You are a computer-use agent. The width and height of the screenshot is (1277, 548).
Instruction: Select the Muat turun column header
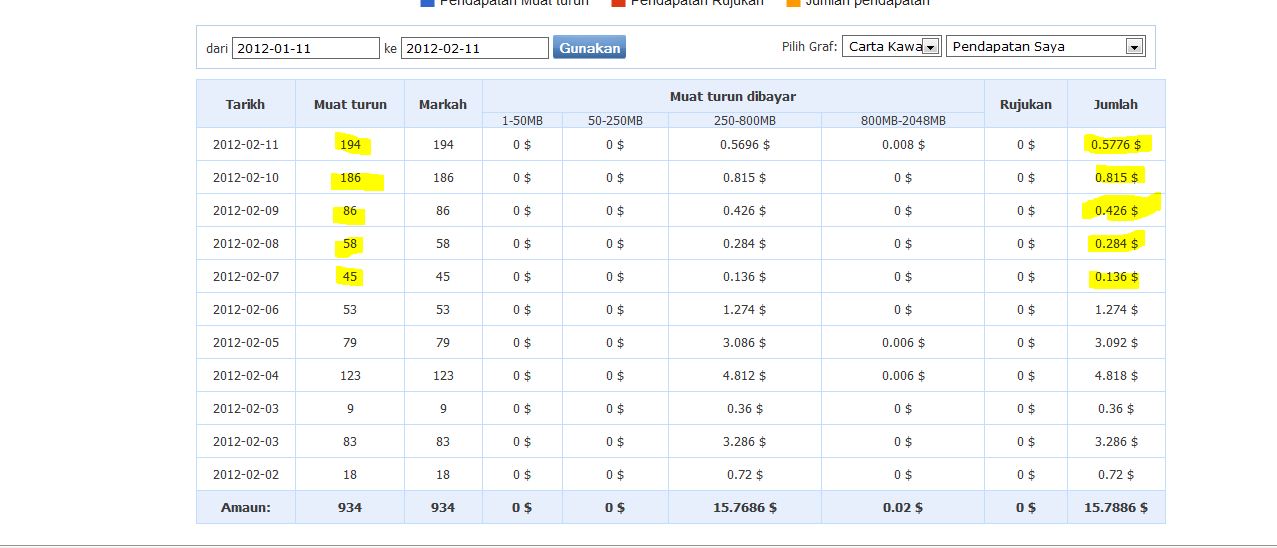pyautogui.click(x=350, y=104)
